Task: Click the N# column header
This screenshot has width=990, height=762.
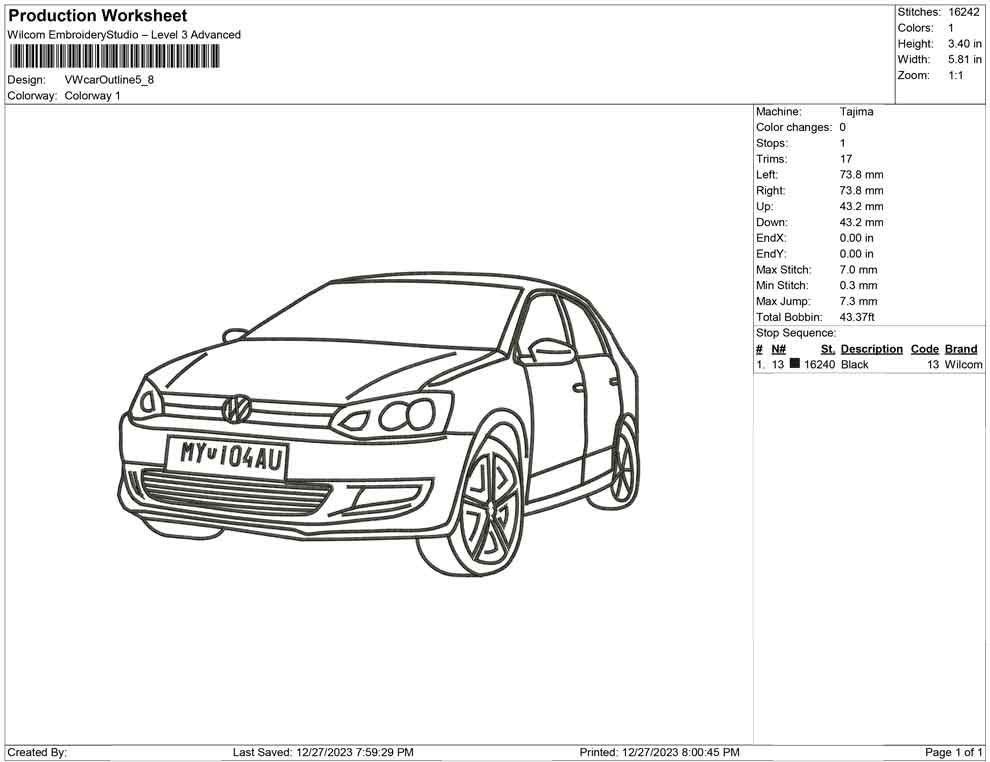Action: click(x=778, y=349)
